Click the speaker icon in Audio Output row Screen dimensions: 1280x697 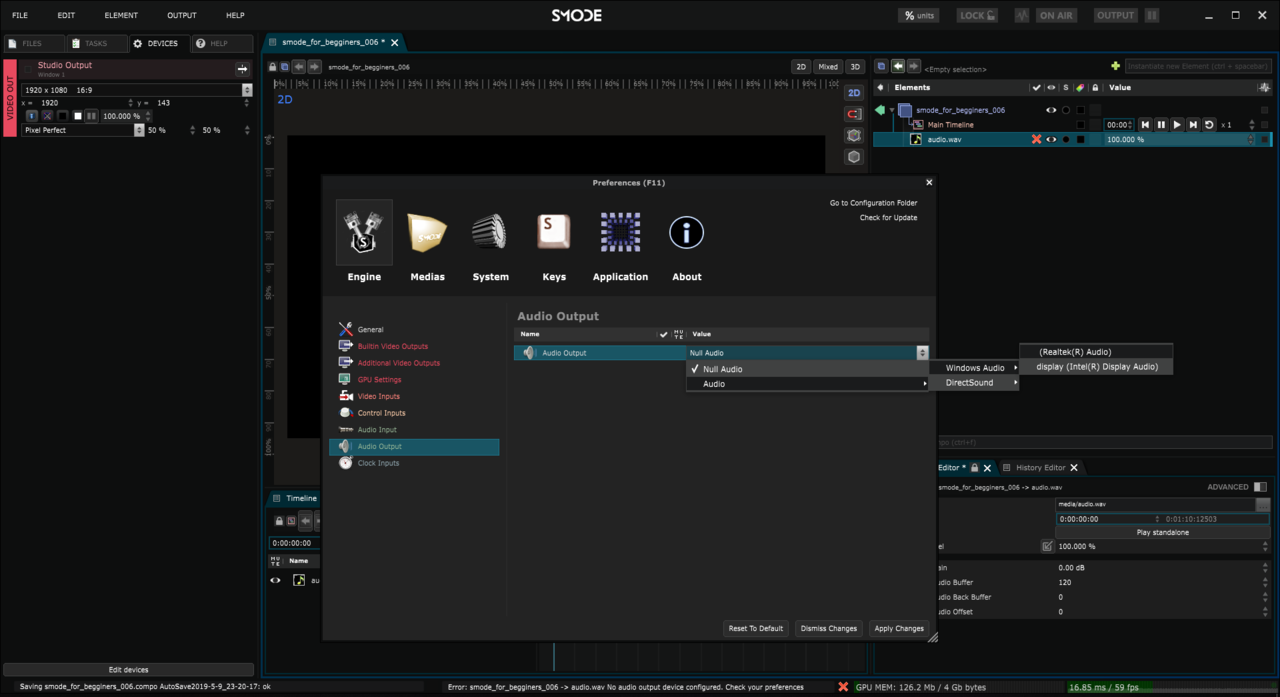click(x=529, y=353)
